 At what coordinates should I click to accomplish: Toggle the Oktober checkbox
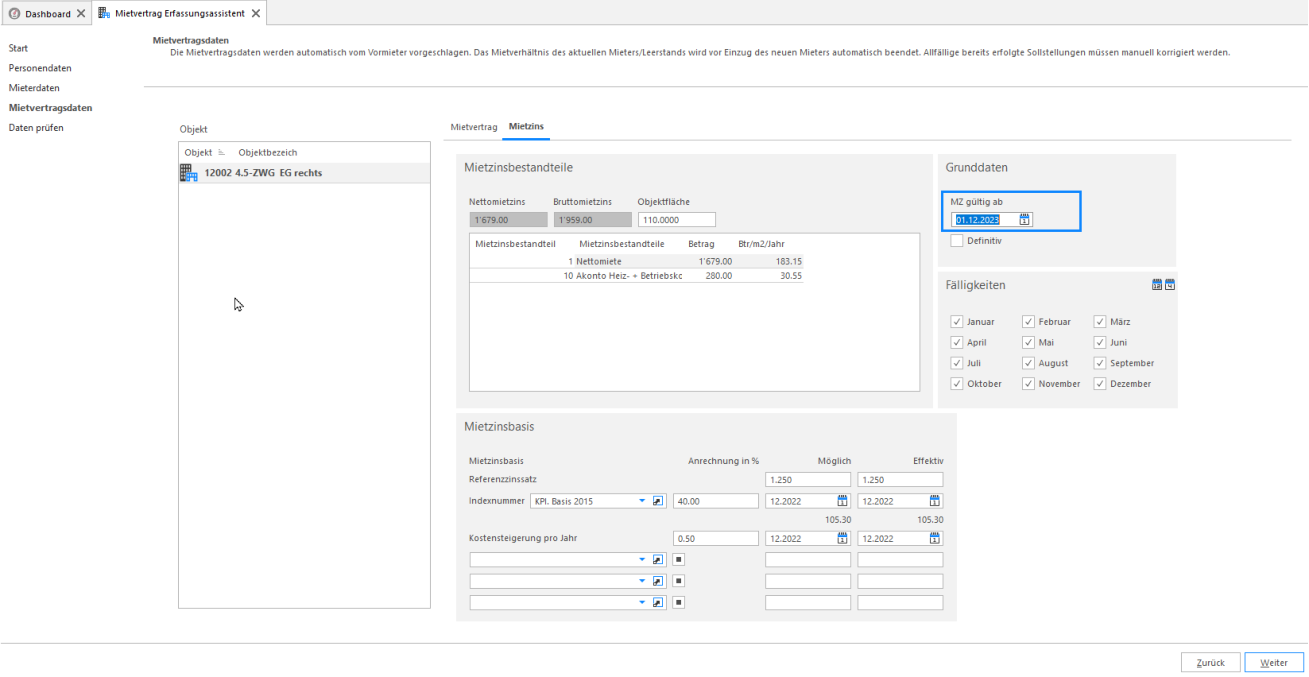click(x=957, y=384)
